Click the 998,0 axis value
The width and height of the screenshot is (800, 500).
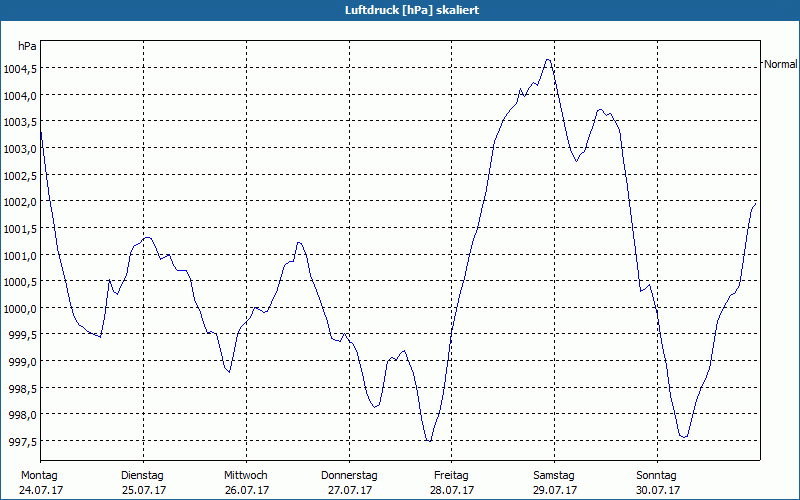point(22,415)
